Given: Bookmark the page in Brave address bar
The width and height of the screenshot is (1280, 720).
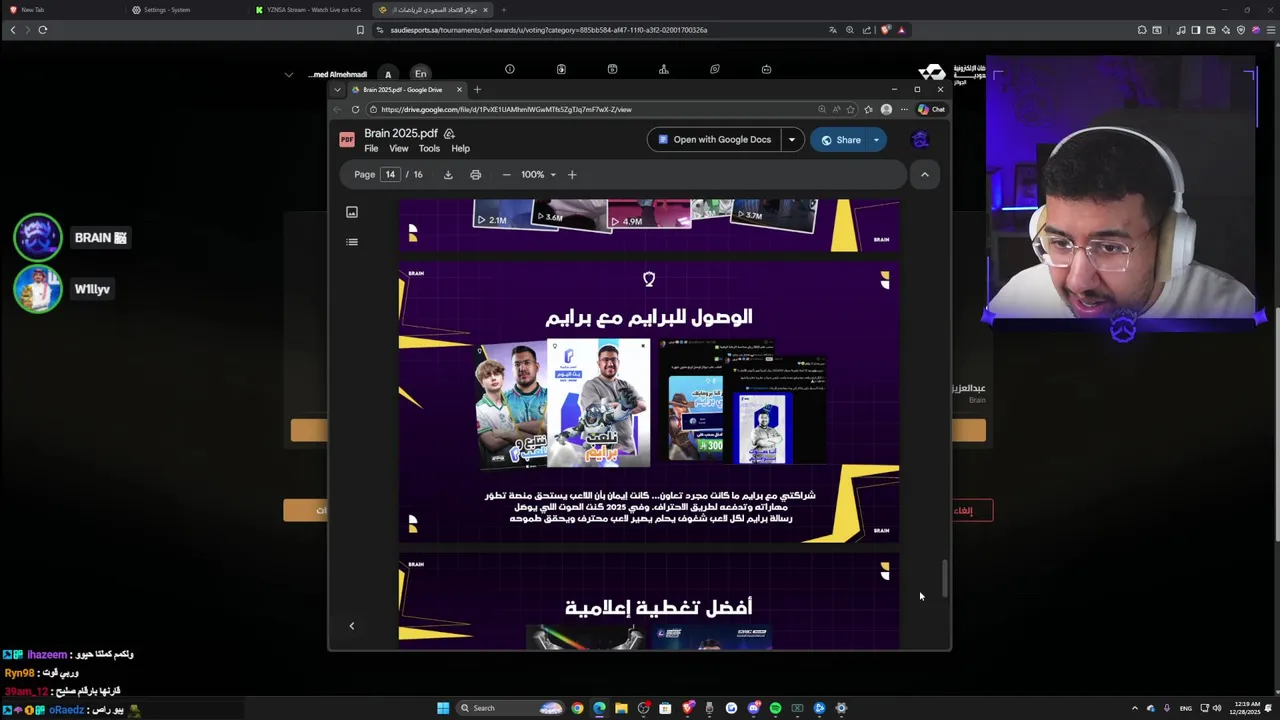Looking at the screenshot, I should 360,30.
